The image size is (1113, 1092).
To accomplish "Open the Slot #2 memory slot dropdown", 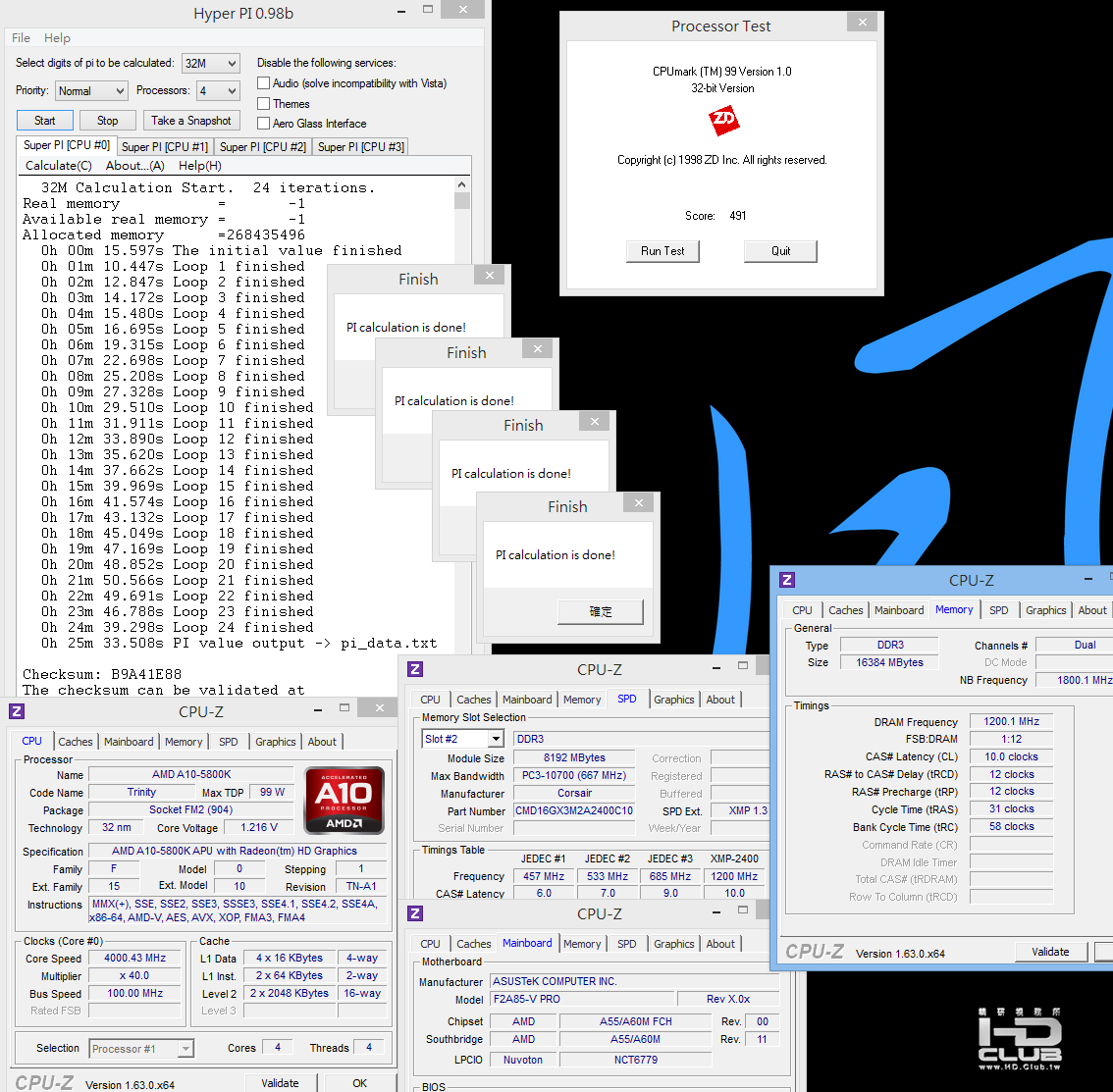I will click(463, 739).
